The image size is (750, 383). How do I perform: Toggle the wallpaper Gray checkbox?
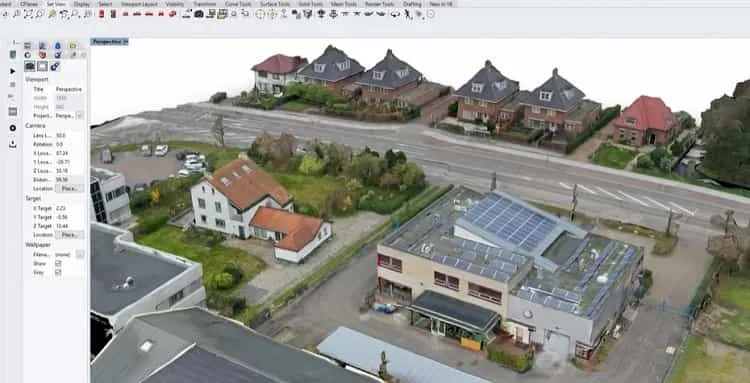(58, 272)
